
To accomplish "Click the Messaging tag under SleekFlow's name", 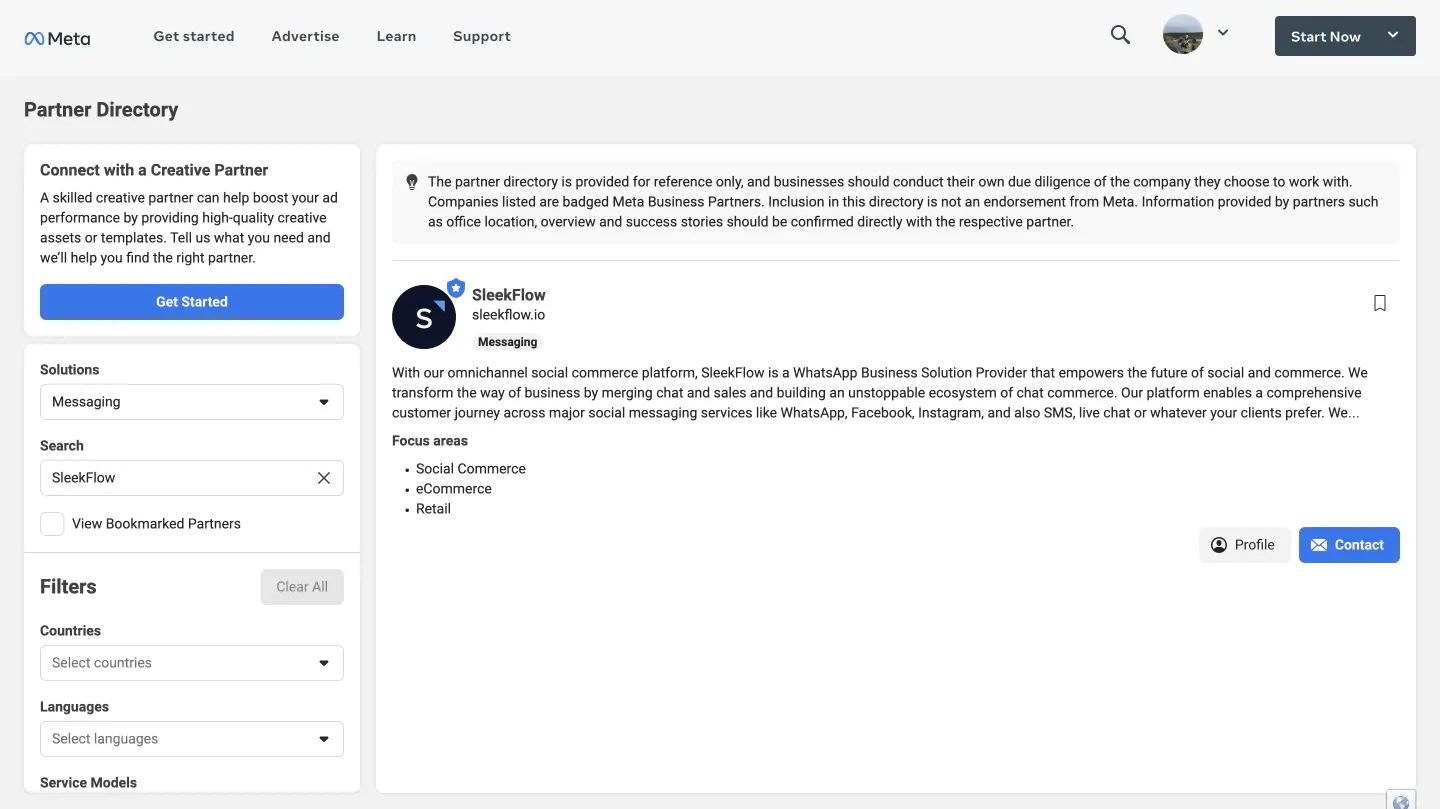I will point(507,342).
